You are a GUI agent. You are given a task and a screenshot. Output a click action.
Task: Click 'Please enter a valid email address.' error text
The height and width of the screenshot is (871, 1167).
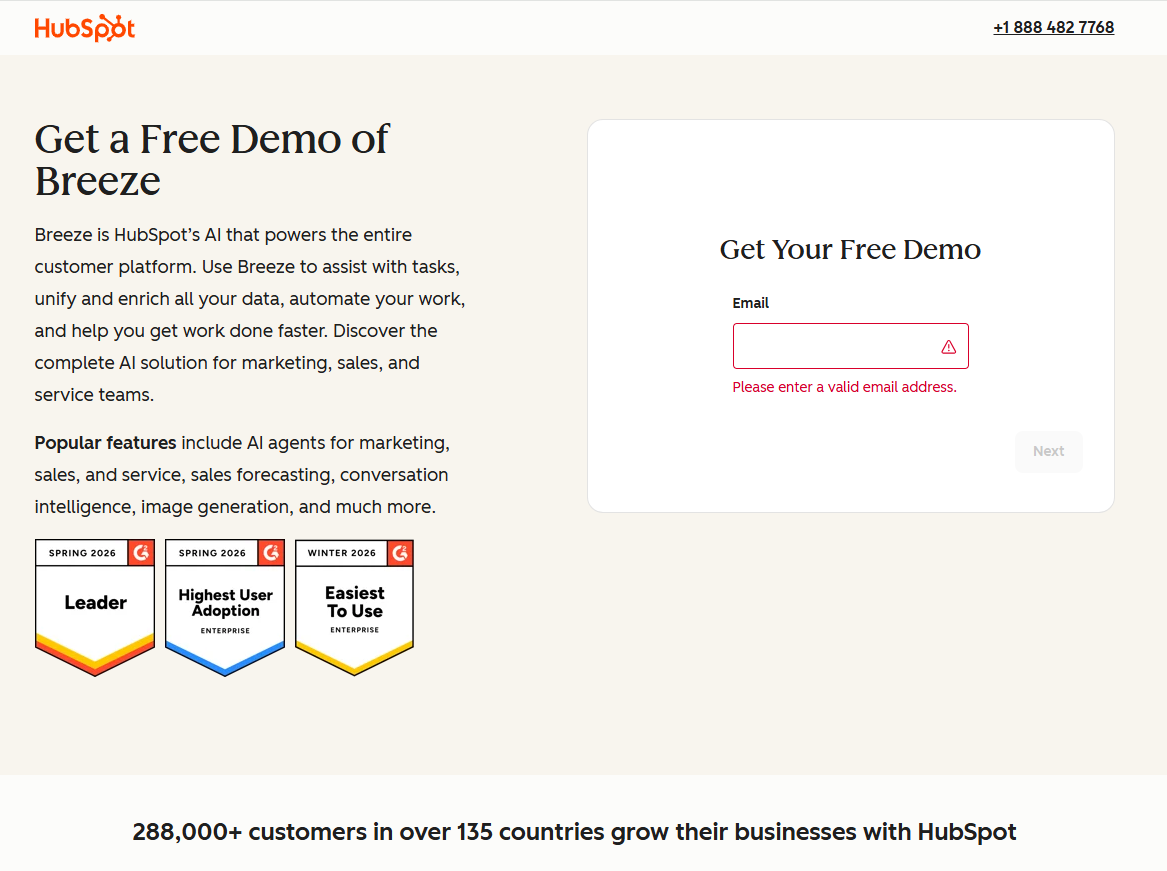(x=845, y=387)
